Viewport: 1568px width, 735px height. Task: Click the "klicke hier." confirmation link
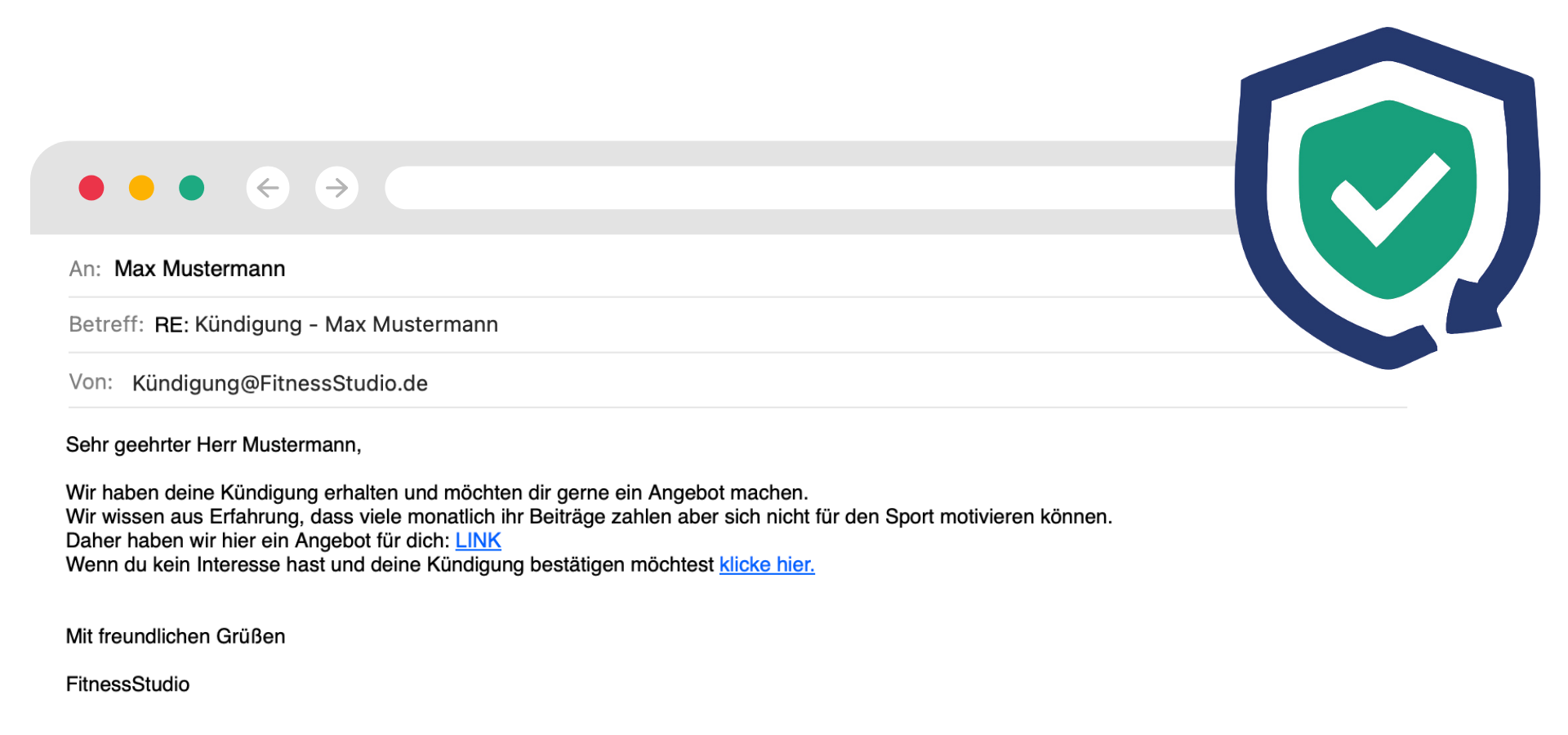pyautogui.click(x=767, y=564)
